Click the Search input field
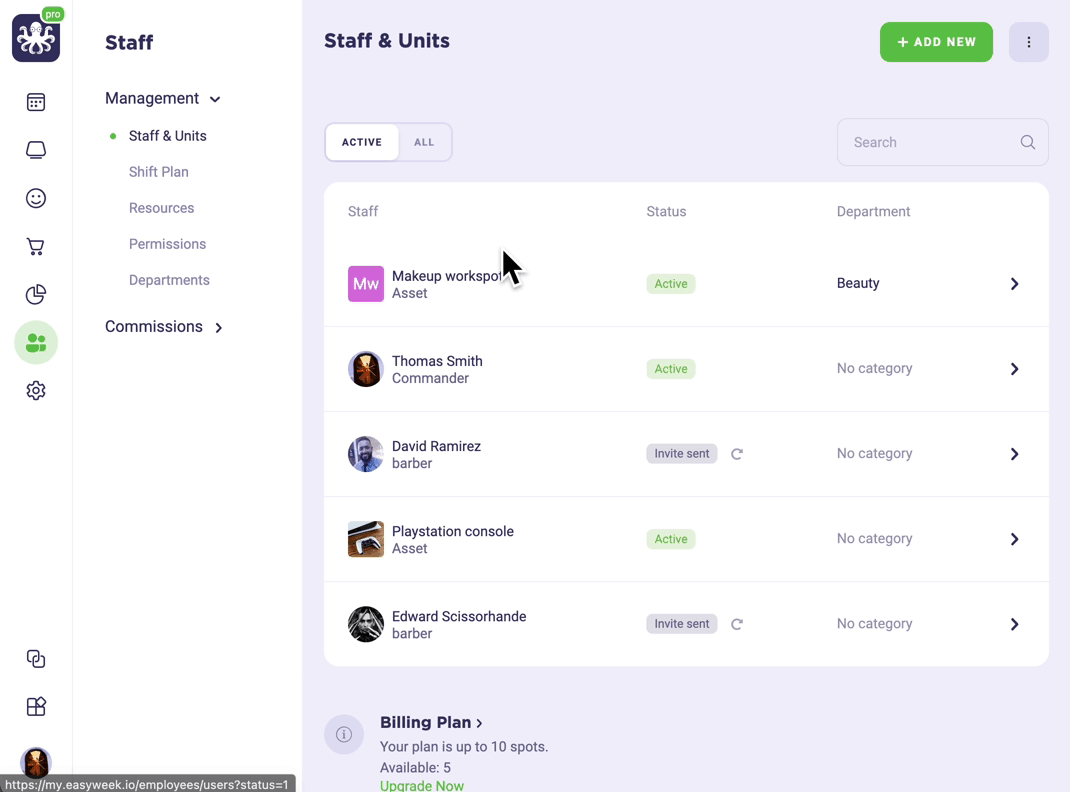 [x=942, y=142]
